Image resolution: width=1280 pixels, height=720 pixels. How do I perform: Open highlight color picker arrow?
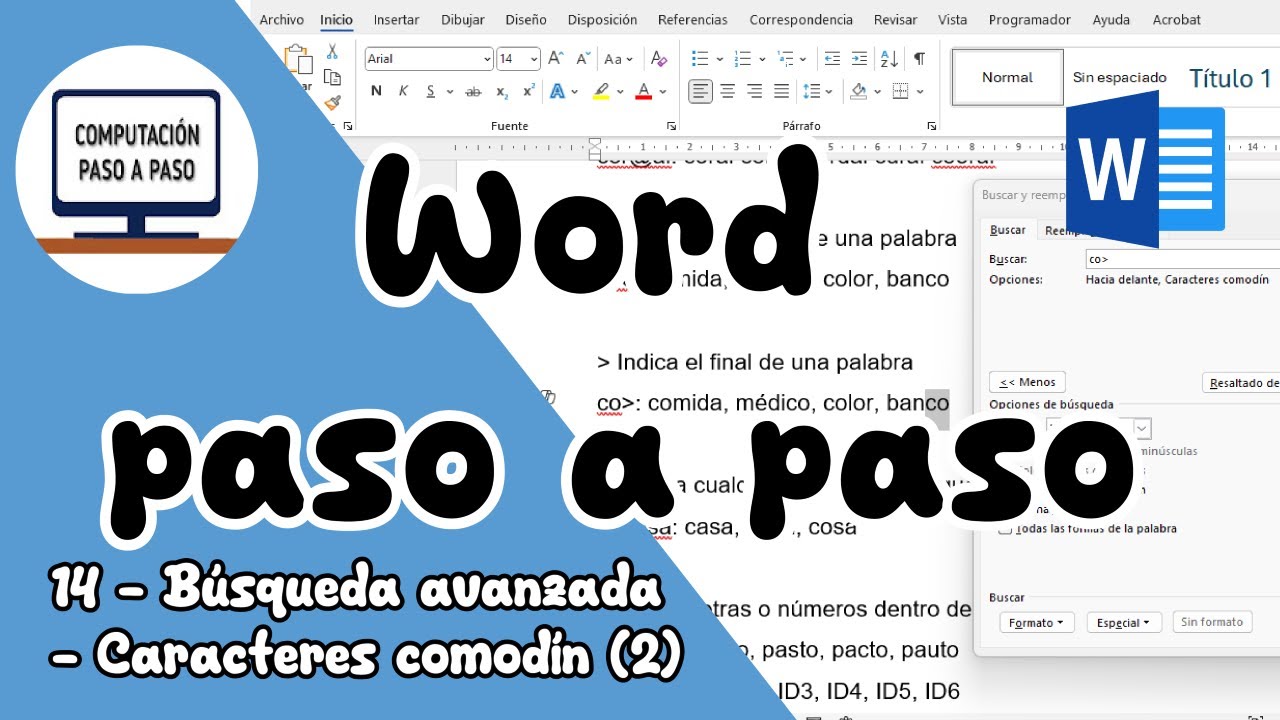click(x=620, y=91)
